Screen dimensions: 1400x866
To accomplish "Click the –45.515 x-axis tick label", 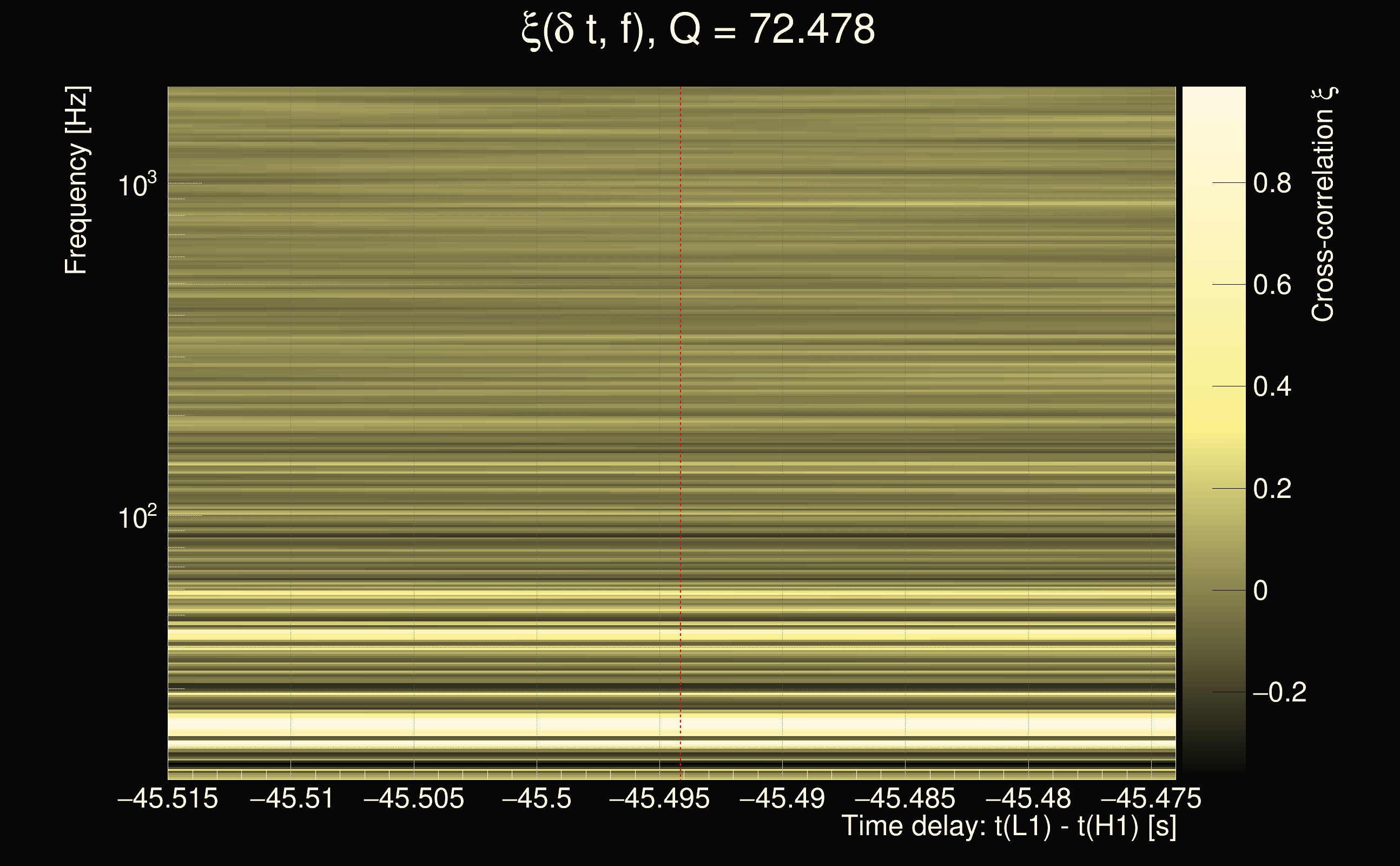I will pyautogui.click(x=168, y=798).
